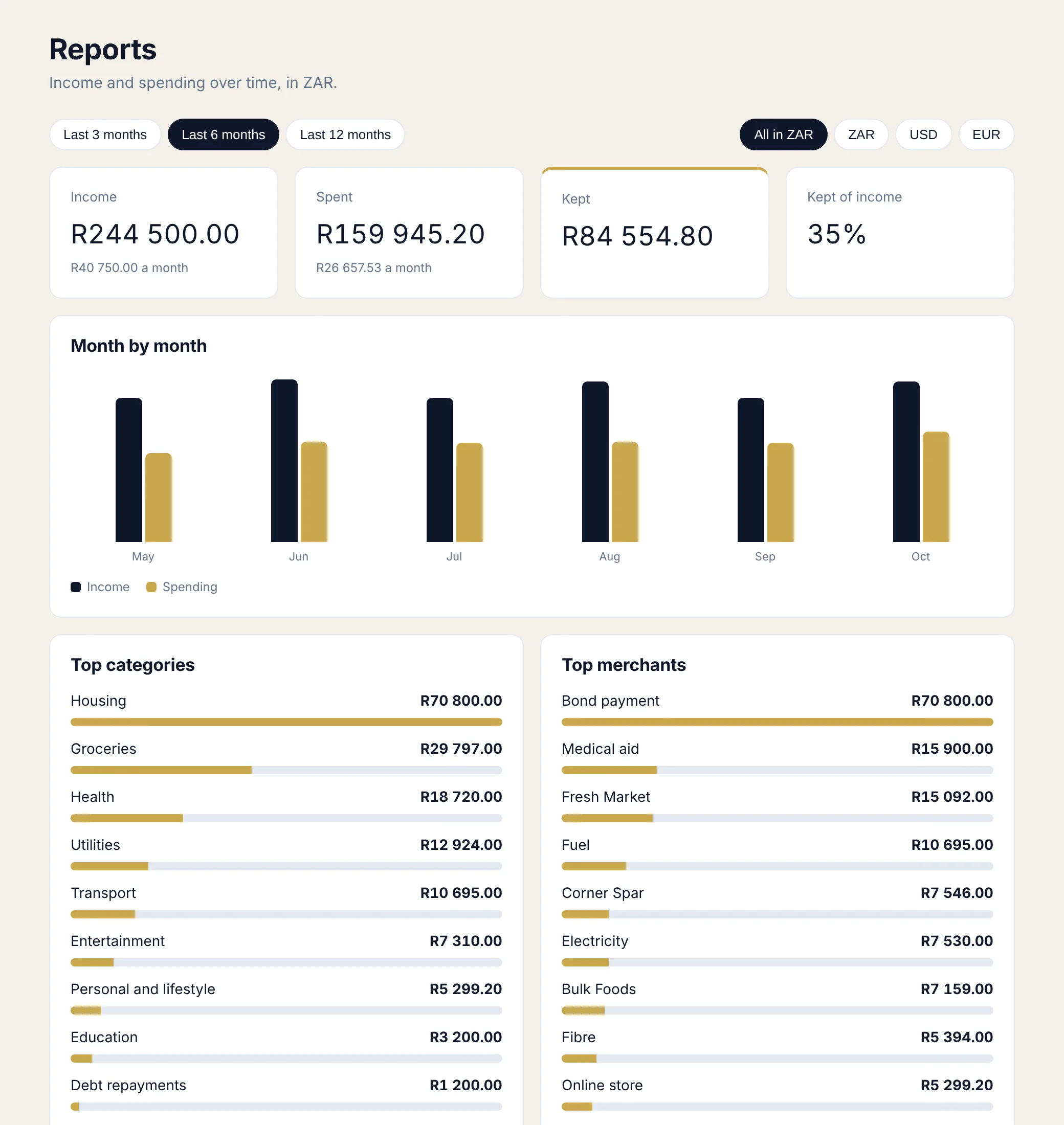Screen dimensions: 1064x1125
Task: Click the May income bar
Action: [x=129, y=470]
